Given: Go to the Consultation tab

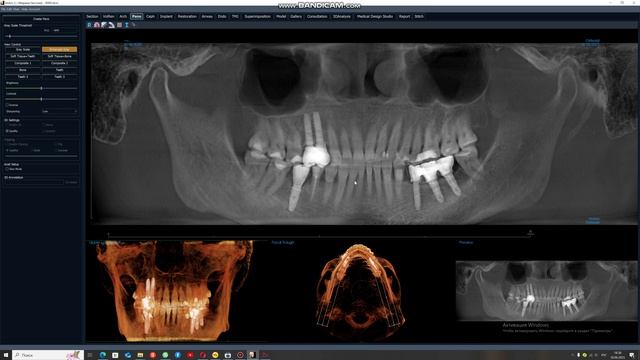Looking at the screenshot, I should [317, 16].
